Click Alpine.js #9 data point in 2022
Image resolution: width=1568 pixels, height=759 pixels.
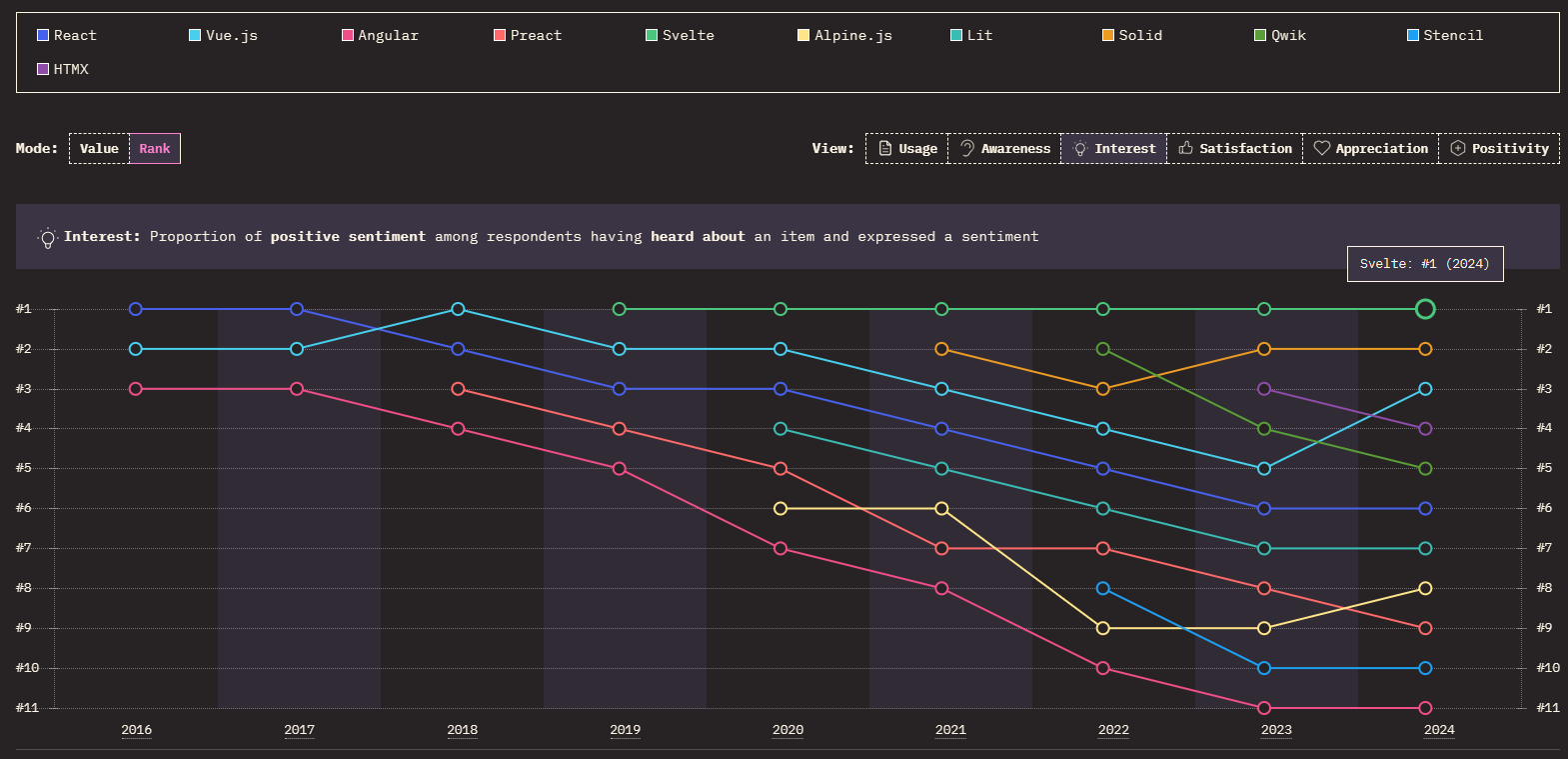1103,628
